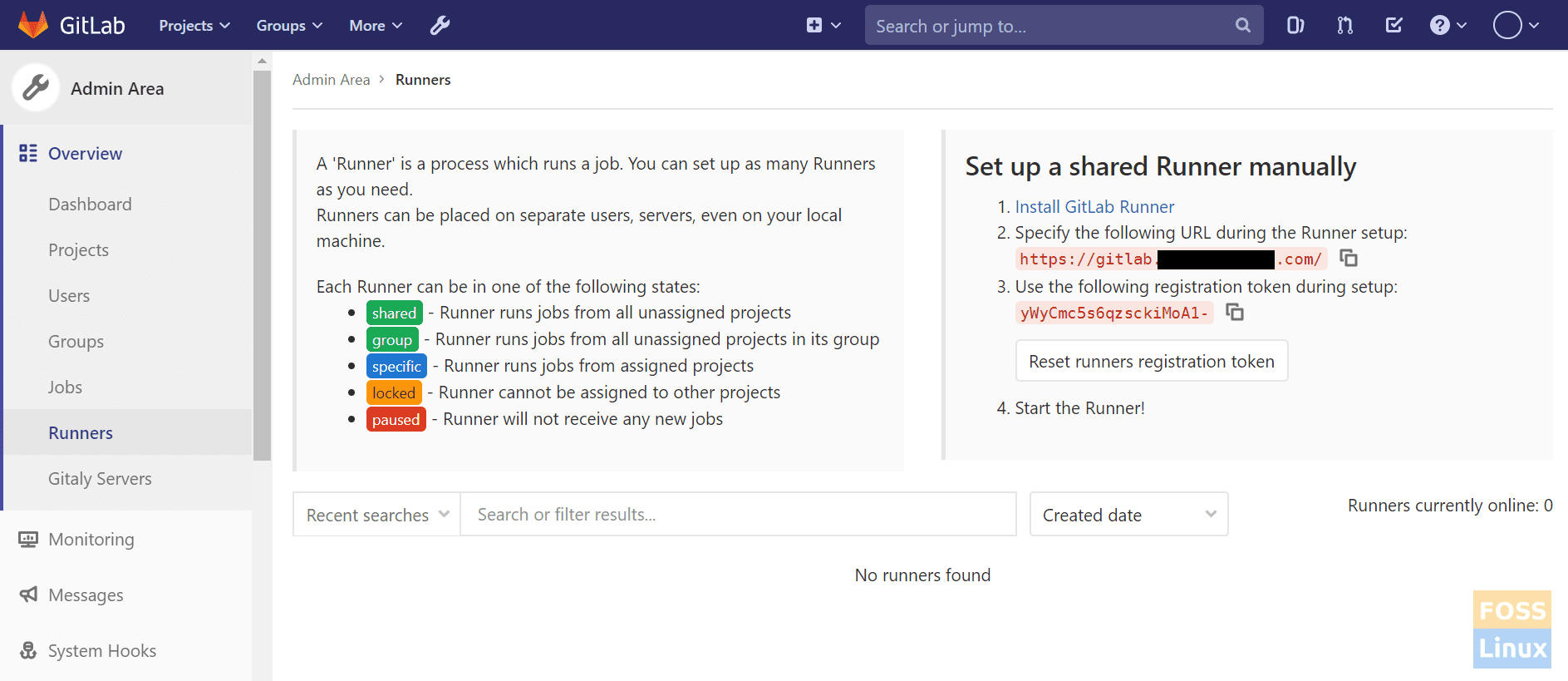Image resolution: width=1568 pixels, height=681 pixels.
Task: Open the admin wrench icon in navbar
Action: 440,26
